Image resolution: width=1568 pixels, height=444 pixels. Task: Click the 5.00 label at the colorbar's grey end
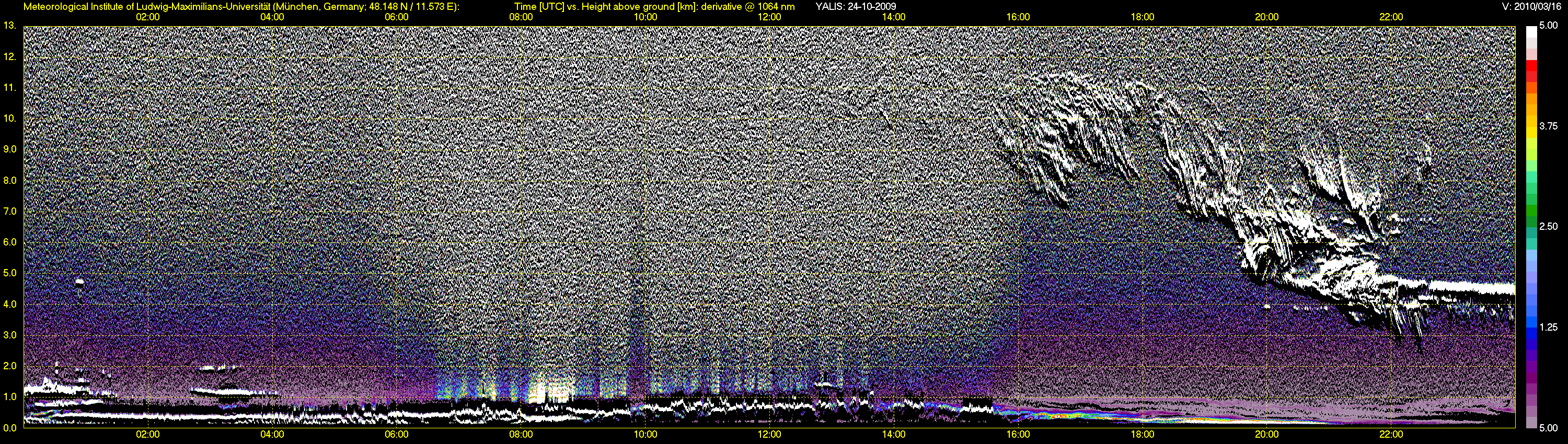tap(1548, 428)
